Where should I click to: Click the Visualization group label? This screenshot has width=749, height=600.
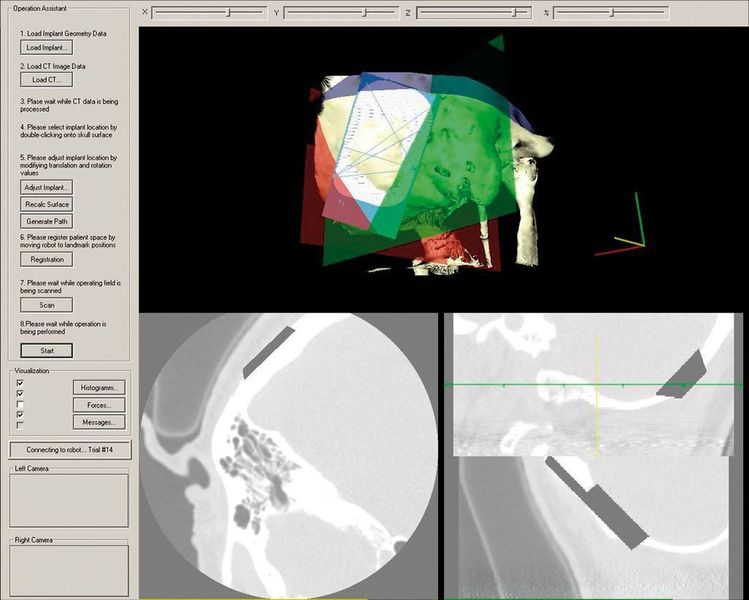[32, 371]
